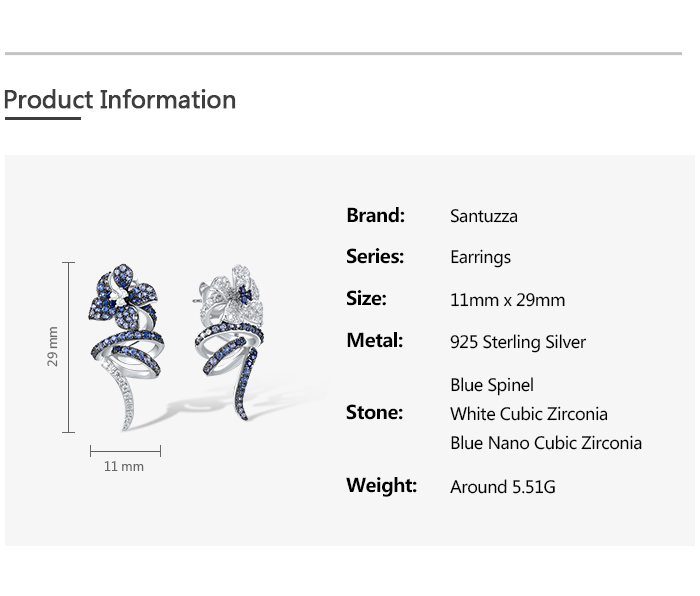Click the Brand: field label

[x=375, y=215]
